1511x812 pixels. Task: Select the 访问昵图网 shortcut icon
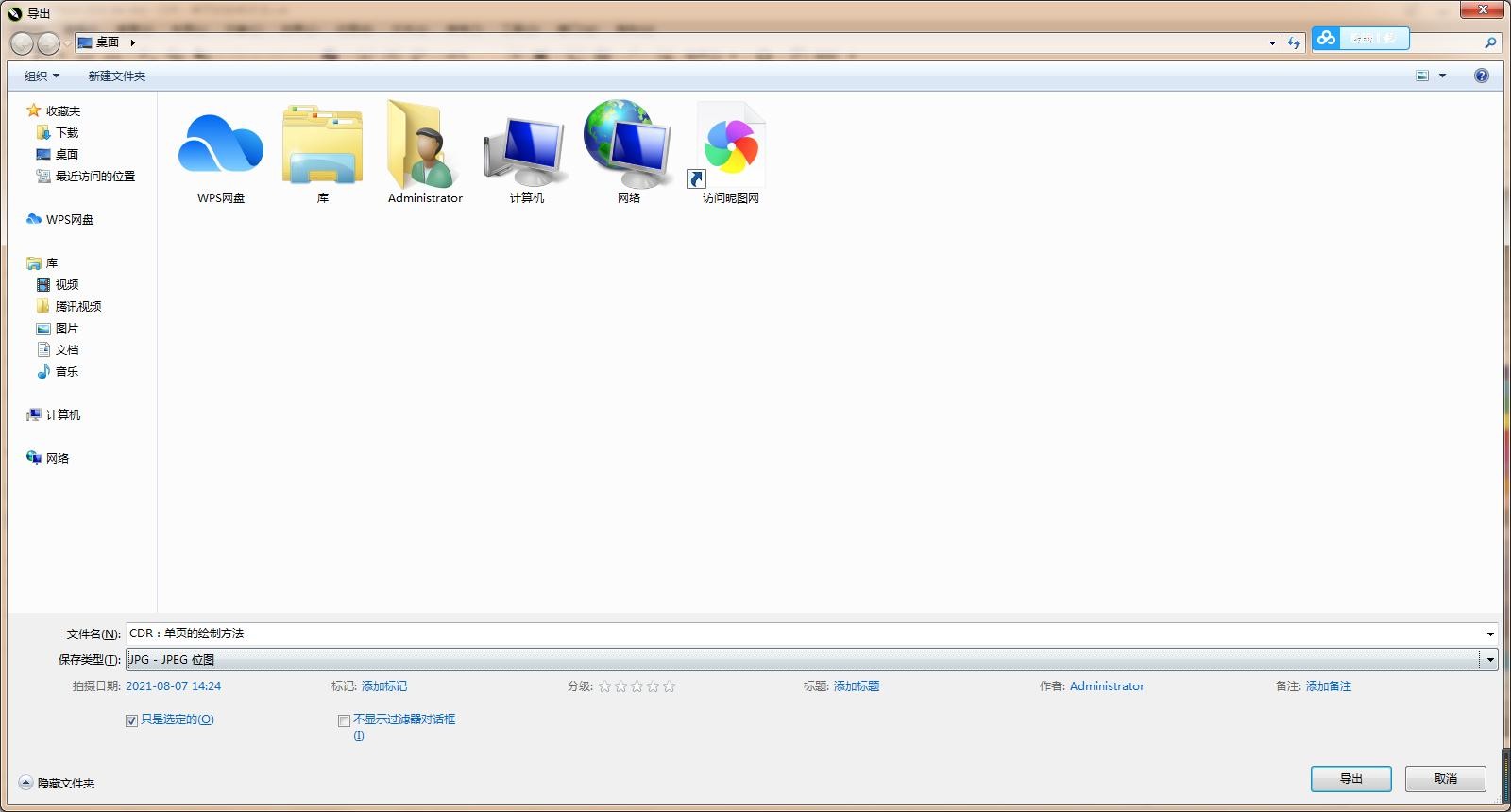pos(730,146)
